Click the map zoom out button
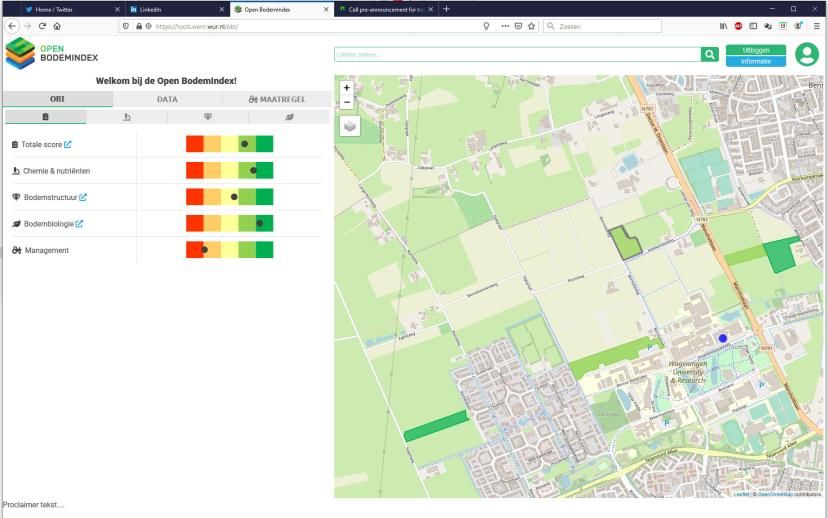Screen dimensions: 828x518 pos(346,102)
